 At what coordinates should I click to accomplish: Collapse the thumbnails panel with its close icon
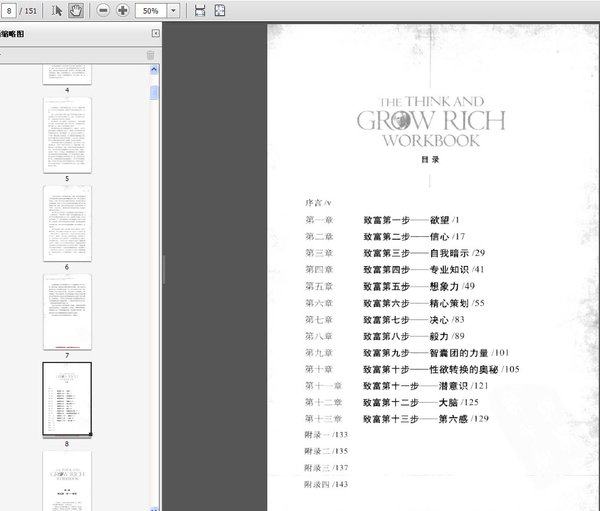coord(156,33)
